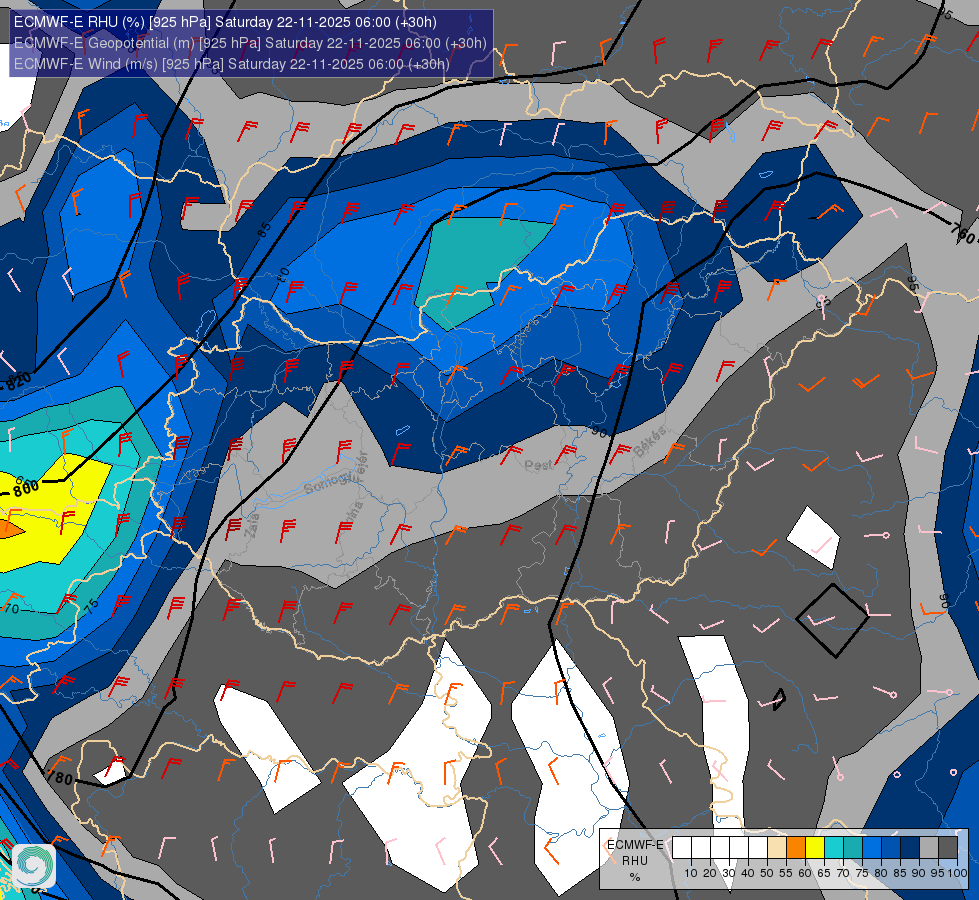Select the ECMWF-E Geopotential (m) layer title
This screenshot has width=979, height=900.
pyautogui.click(x=250, y=43)
